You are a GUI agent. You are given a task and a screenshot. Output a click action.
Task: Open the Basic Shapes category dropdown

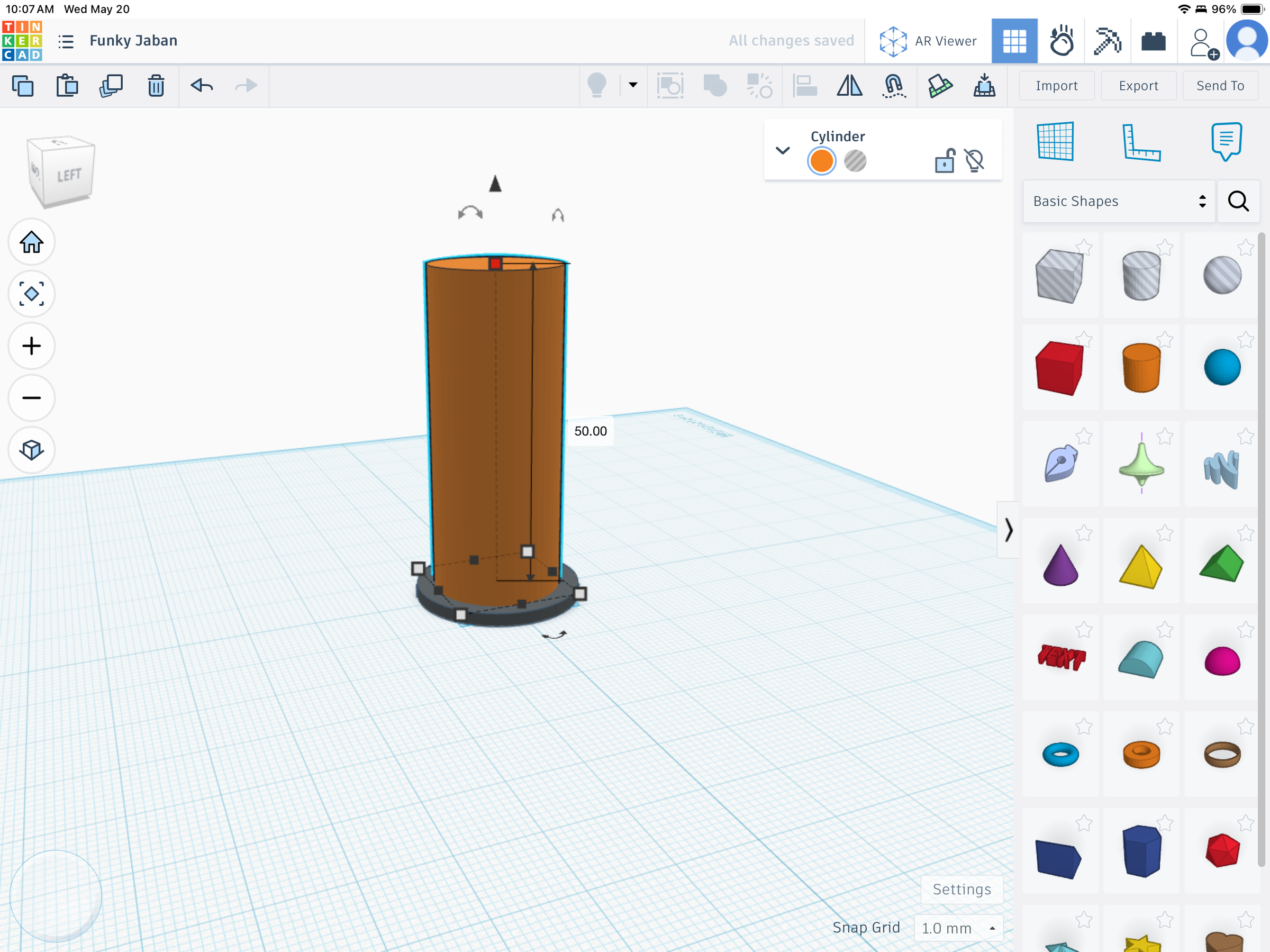(x=1119, y=201)
